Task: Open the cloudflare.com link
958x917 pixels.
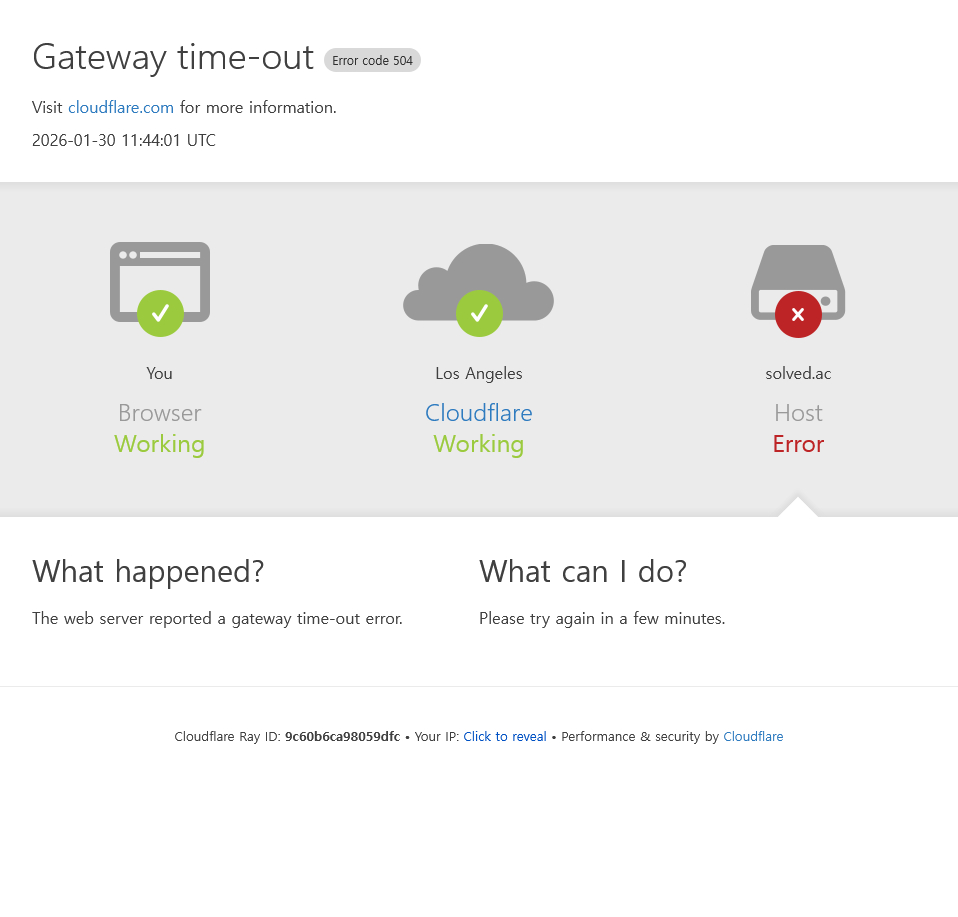Action: click(121, 108)
